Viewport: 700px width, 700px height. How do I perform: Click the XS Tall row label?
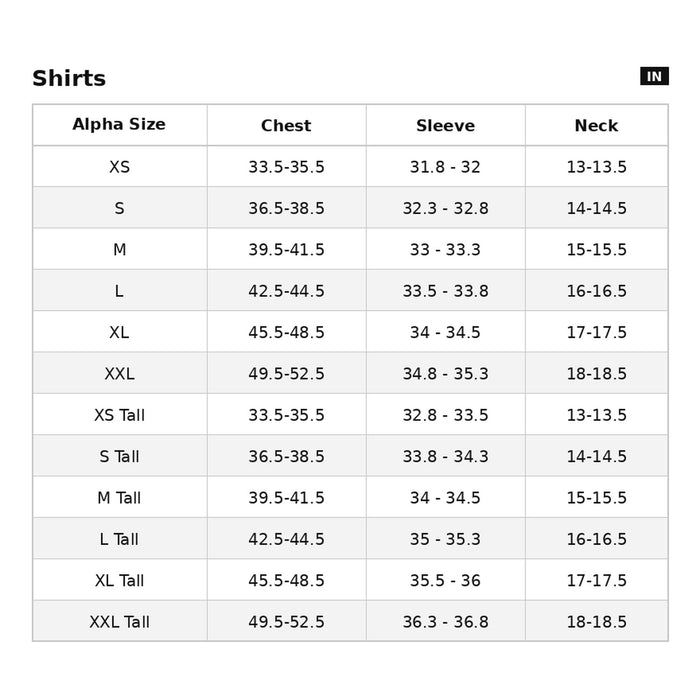(x=120, y=415)
